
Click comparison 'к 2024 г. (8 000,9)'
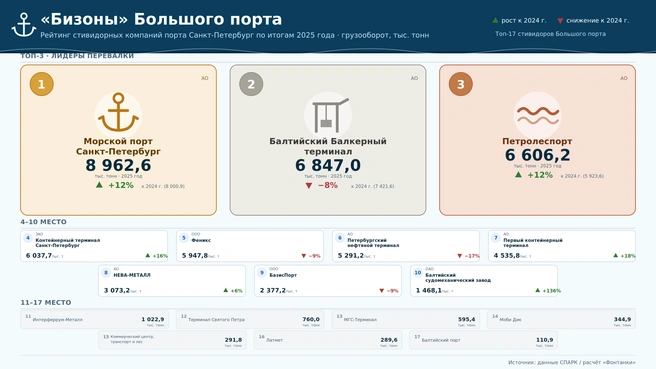pyautogui.click(x=163, y=186)
